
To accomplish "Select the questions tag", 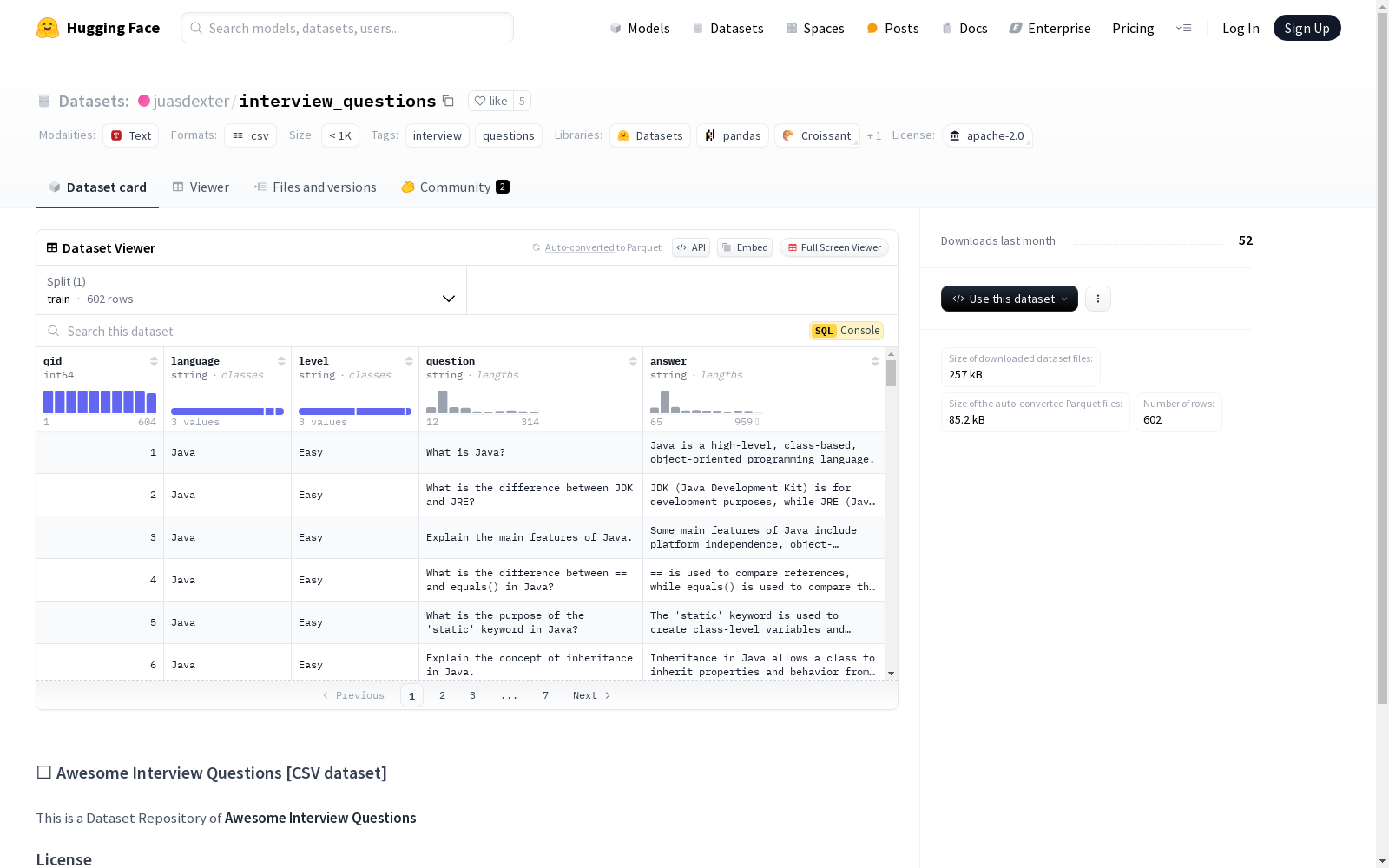I will click(509, 135).
